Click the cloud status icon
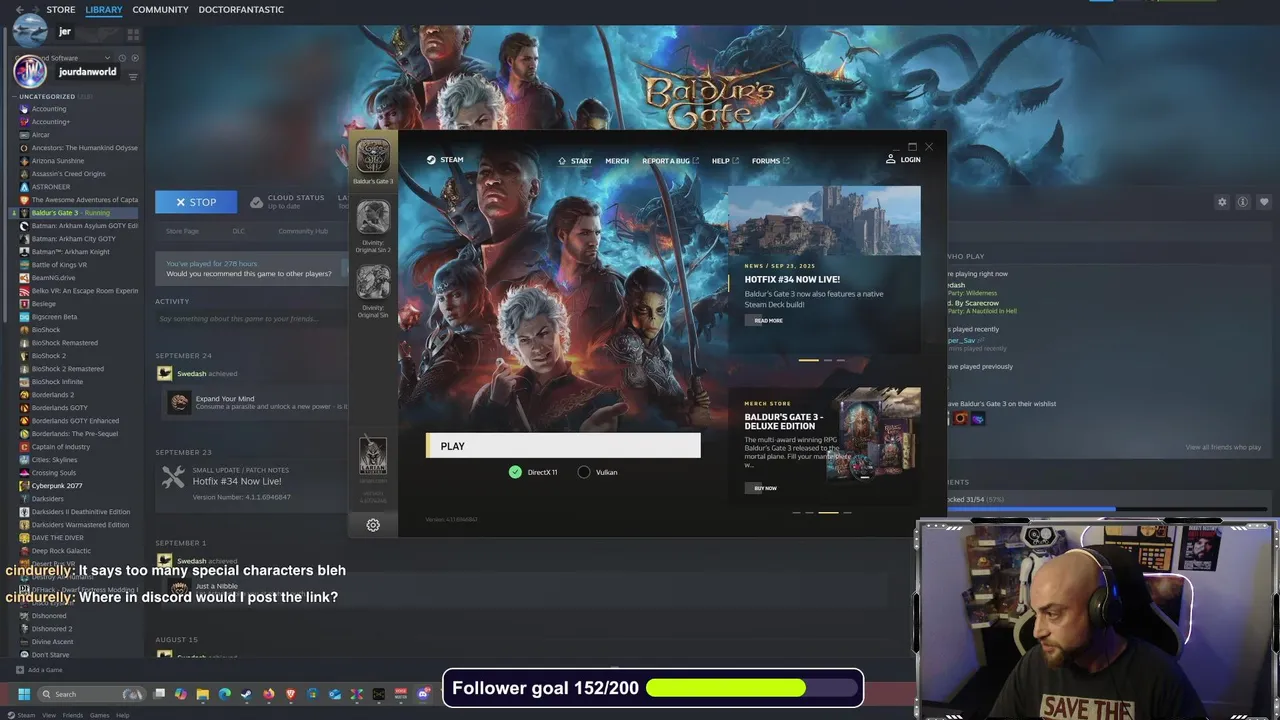Screen dimensions: 1280x720 [x=256, y=201]
